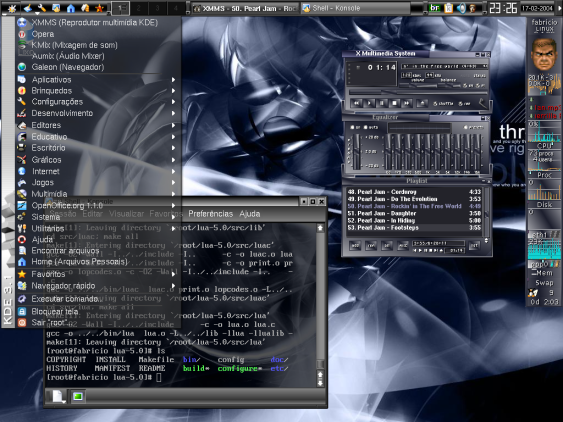This screenshot has height=422, width=563.
Task: Open the Sistema menu entry
Action: 98,217
